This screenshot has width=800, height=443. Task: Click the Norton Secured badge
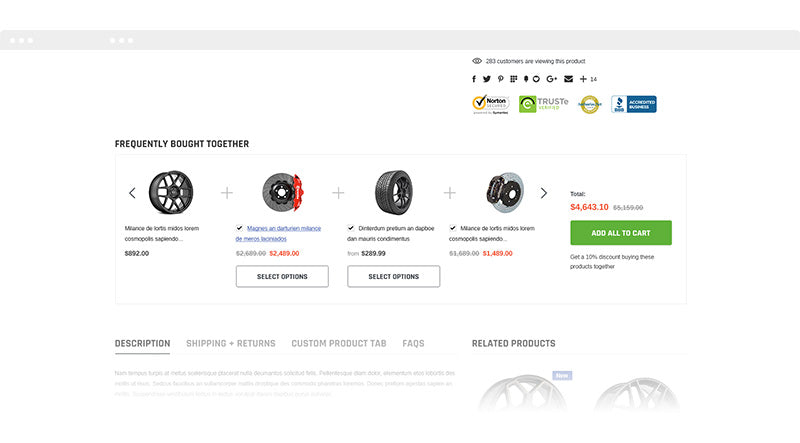[491, 104]
